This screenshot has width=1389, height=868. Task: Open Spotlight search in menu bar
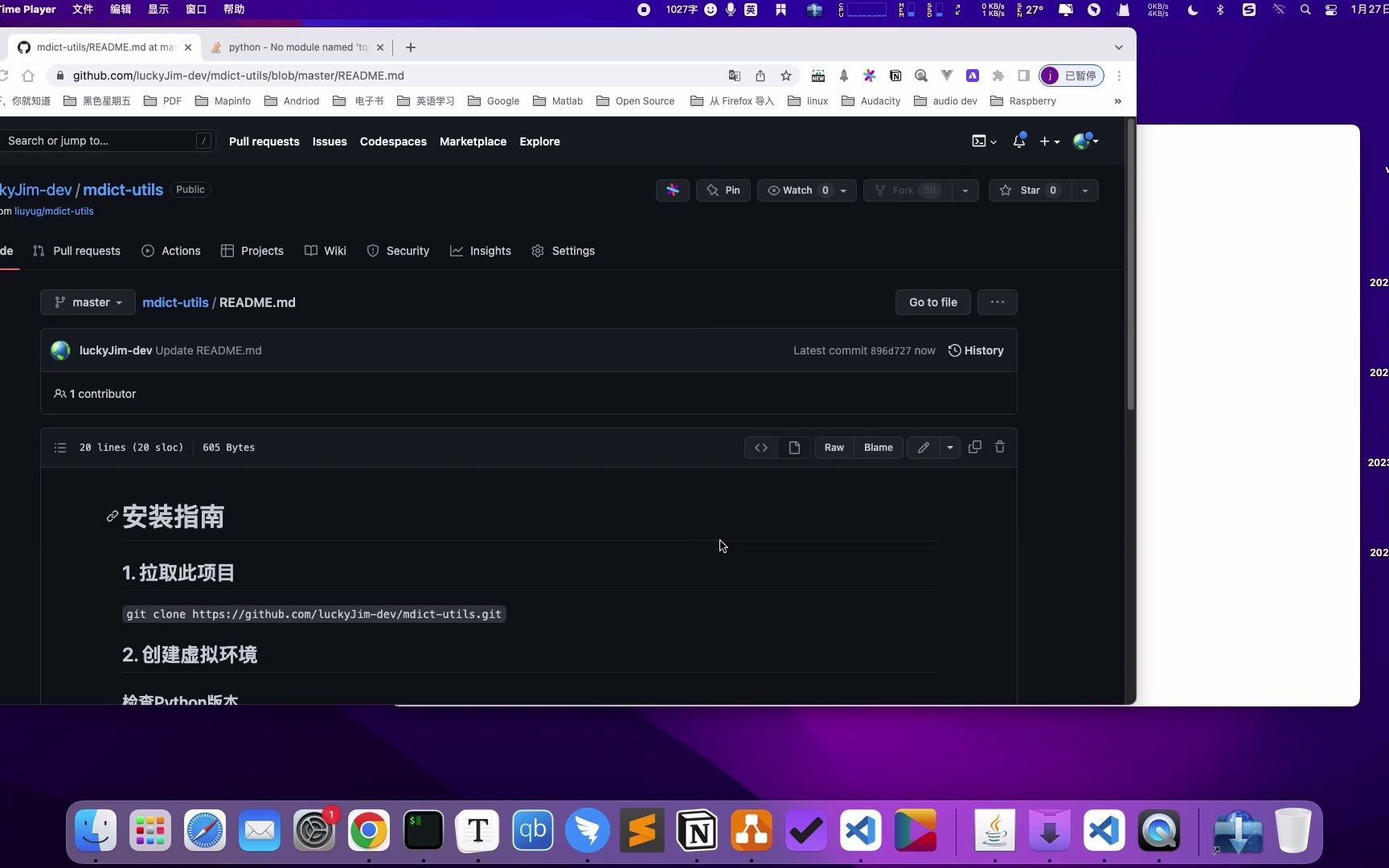pyautogui.click(x=1305, y=10)
